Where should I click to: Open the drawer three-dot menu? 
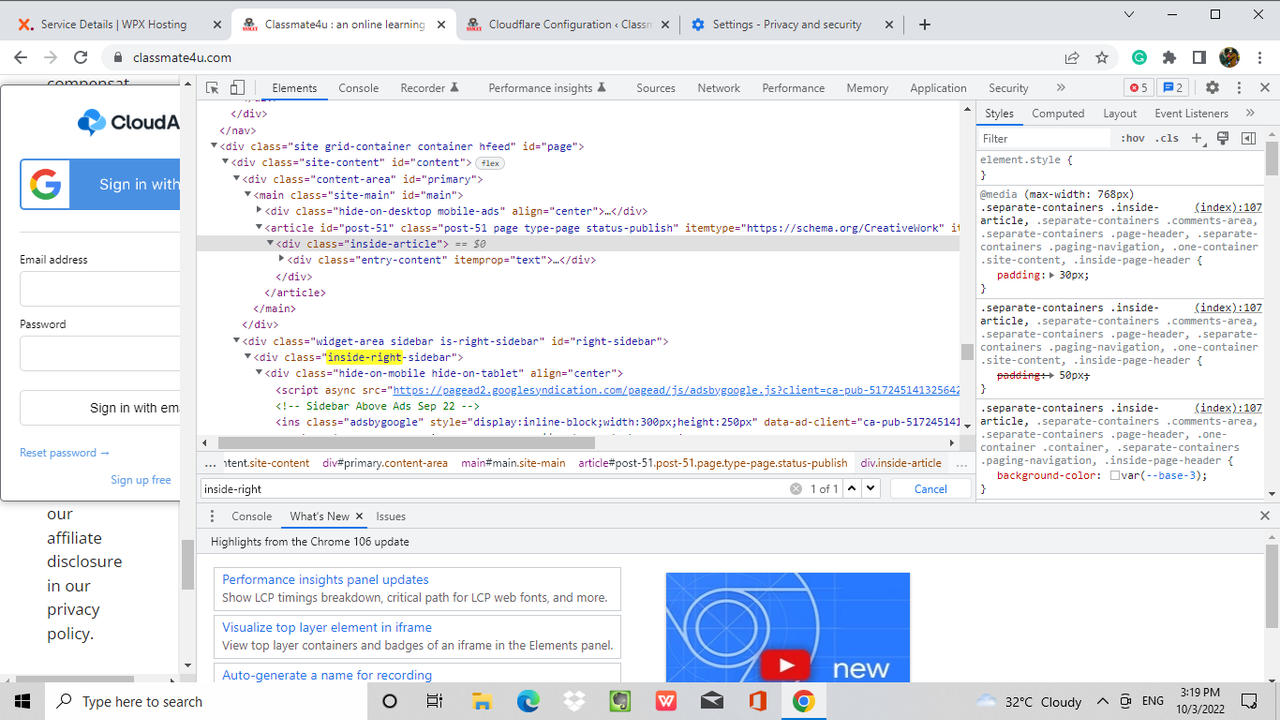[x=212, y=516]
